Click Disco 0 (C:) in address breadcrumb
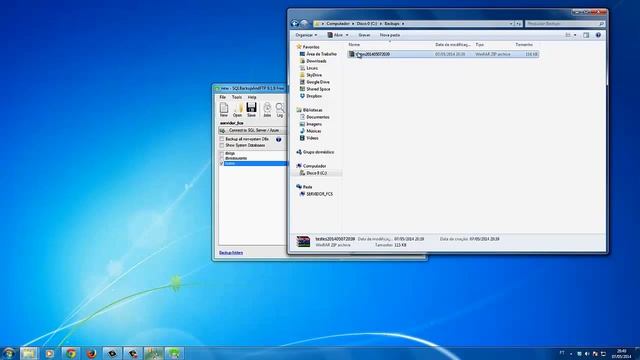Image resolution: width=640 pixels, height=360 pixels. (367, 24)
